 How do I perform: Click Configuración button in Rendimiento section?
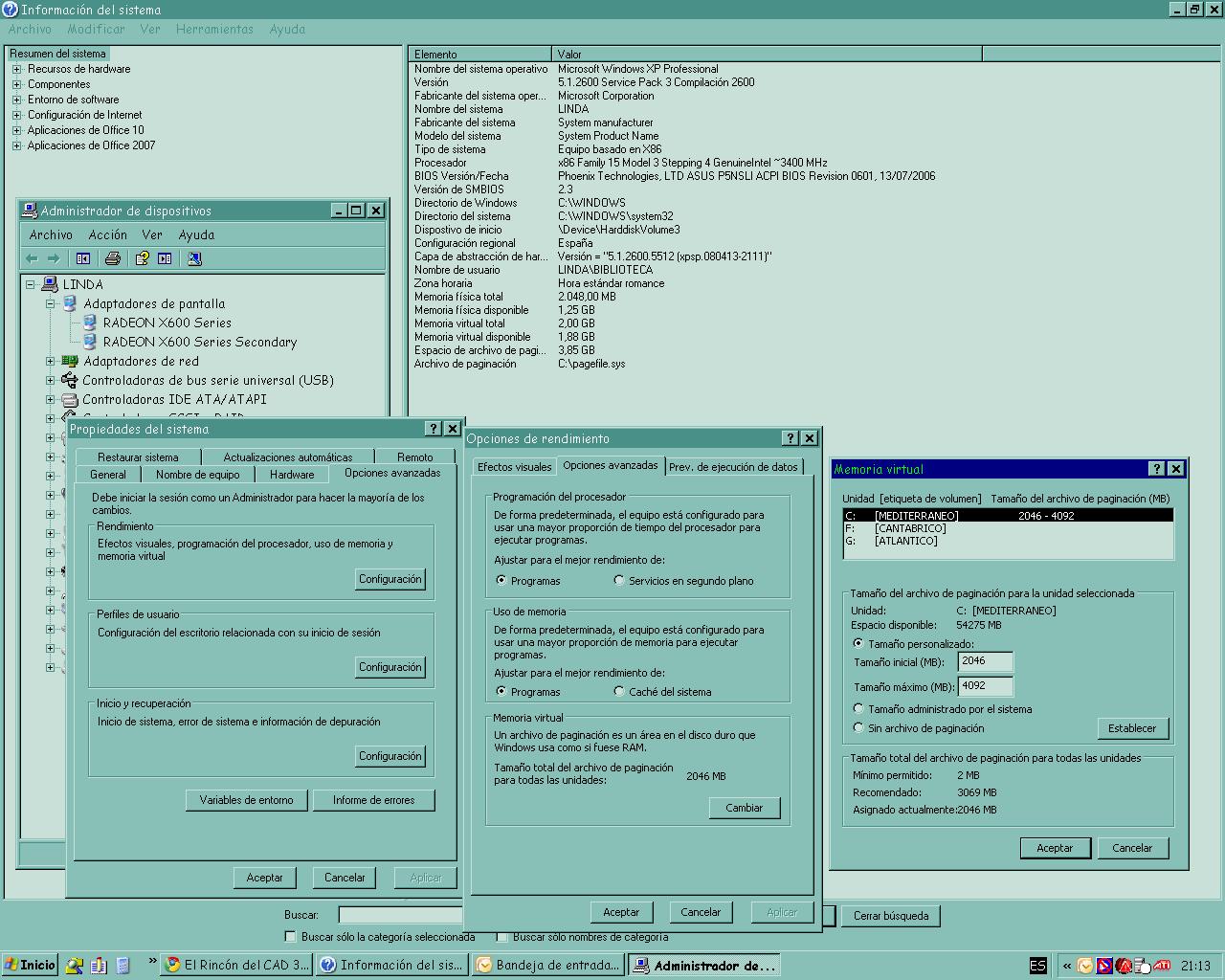coord(390,579)
